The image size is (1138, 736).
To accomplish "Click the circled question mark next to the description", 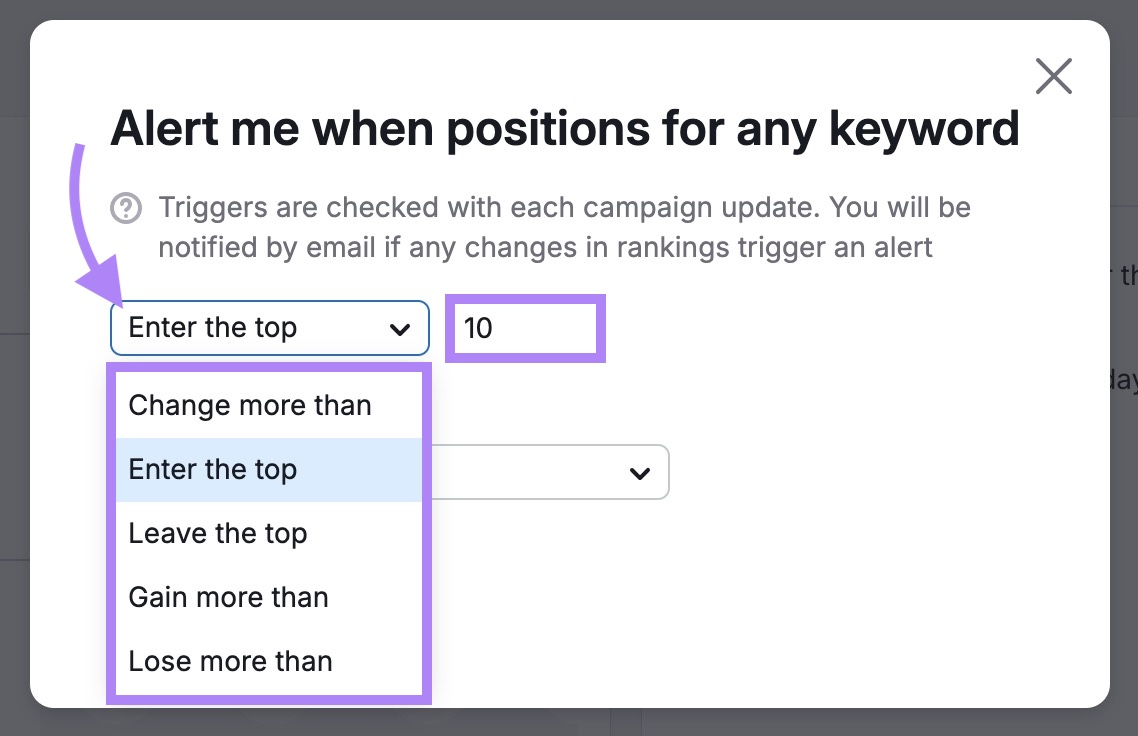I will click(126, 207).
